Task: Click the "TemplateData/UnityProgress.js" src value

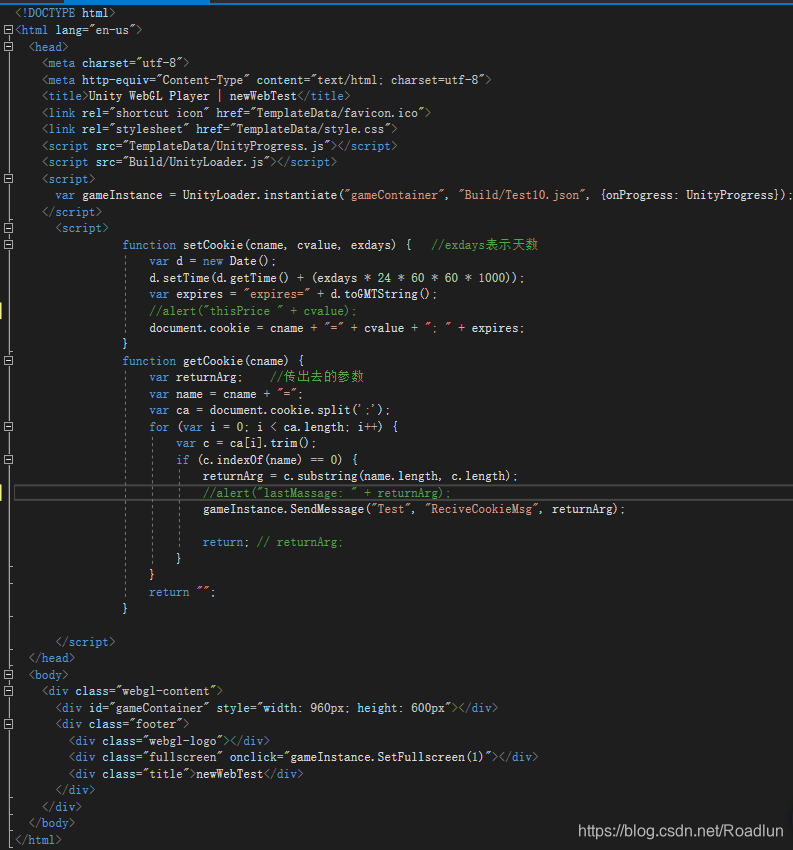Action: click(x=227, y=146)
